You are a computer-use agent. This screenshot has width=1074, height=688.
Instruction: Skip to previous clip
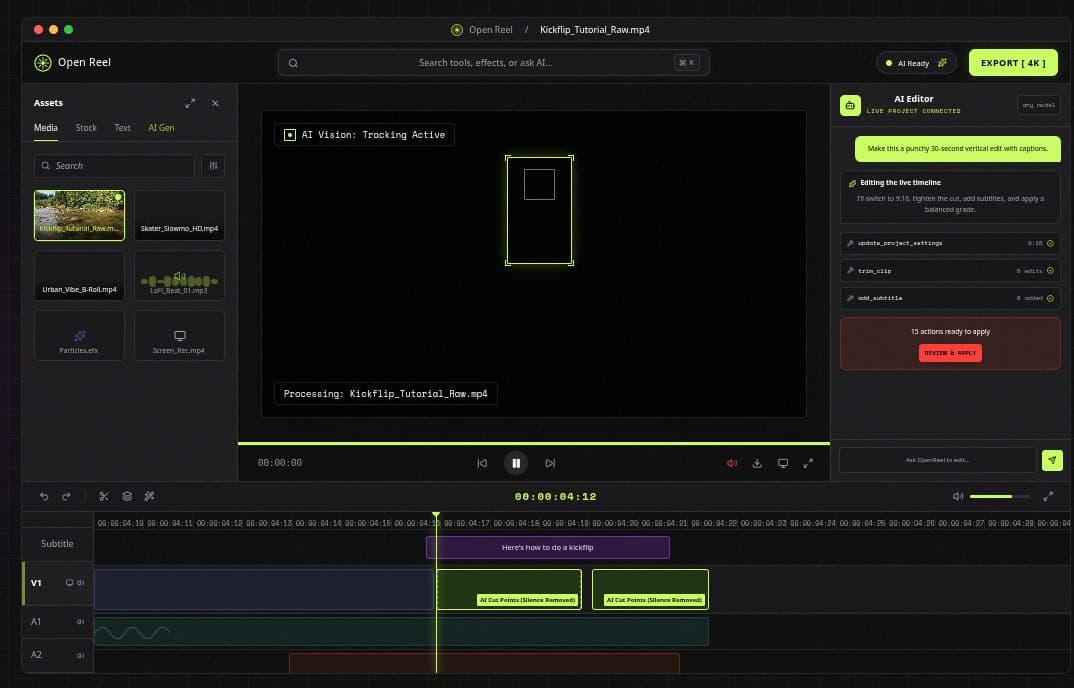click(482, 463)
